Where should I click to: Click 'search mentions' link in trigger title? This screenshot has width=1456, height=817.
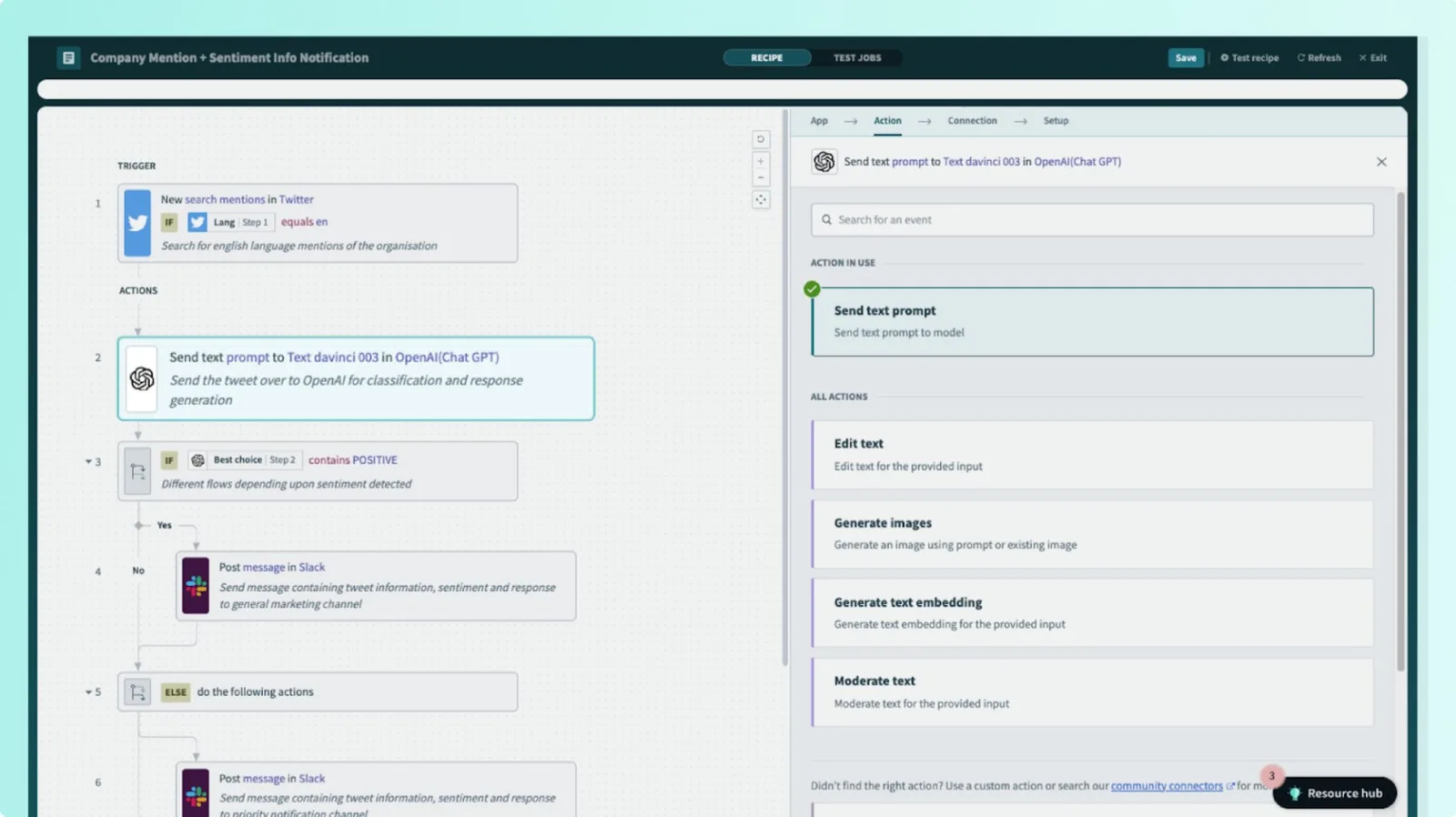coord(225,199)
